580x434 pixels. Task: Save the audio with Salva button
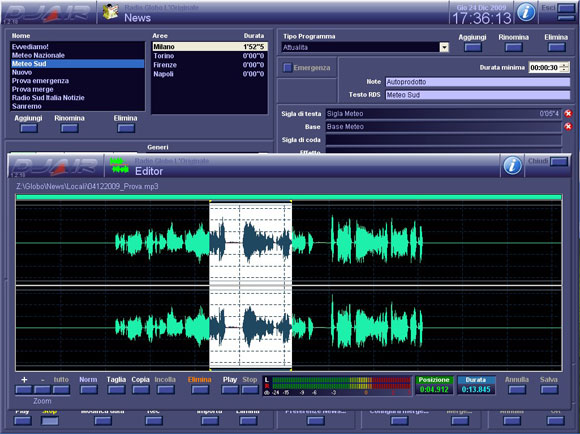[x=549, y=389]
